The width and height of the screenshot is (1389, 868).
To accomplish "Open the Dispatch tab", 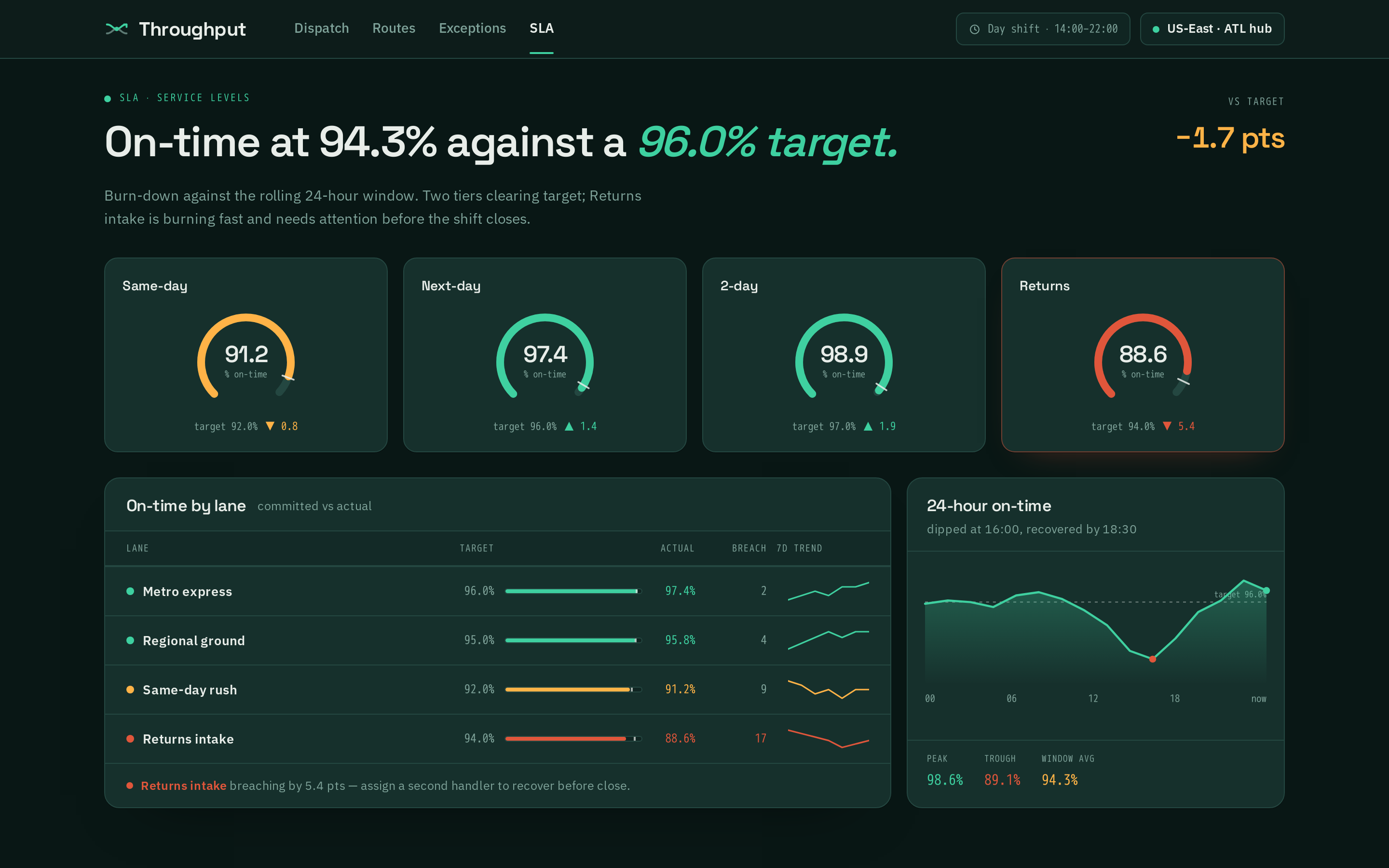I will pos(321,28).
